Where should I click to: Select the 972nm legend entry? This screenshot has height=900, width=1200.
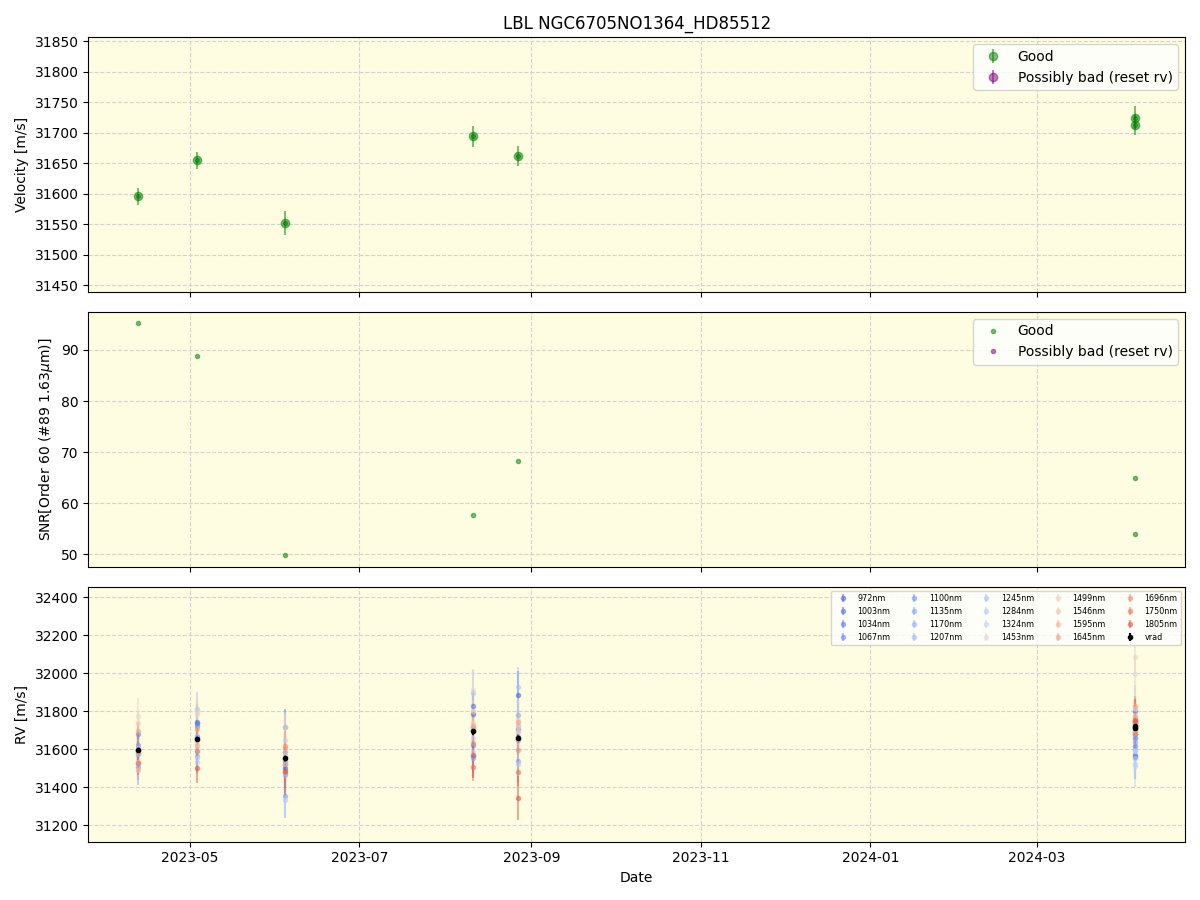pyautogui.click(x=862, y=598)
